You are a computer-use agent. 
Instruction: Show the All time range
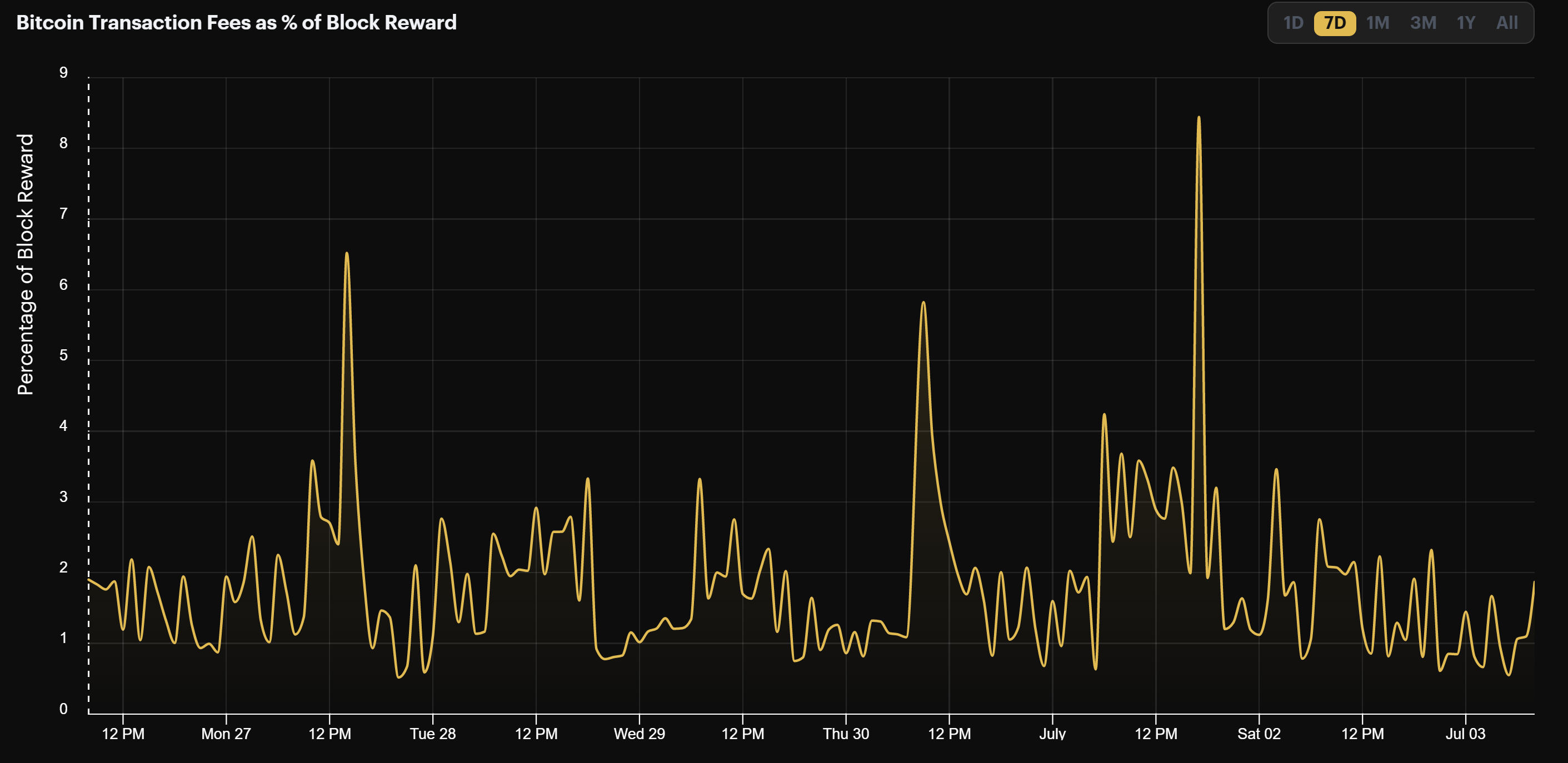pyautogui.click(x=1507, y=23)
